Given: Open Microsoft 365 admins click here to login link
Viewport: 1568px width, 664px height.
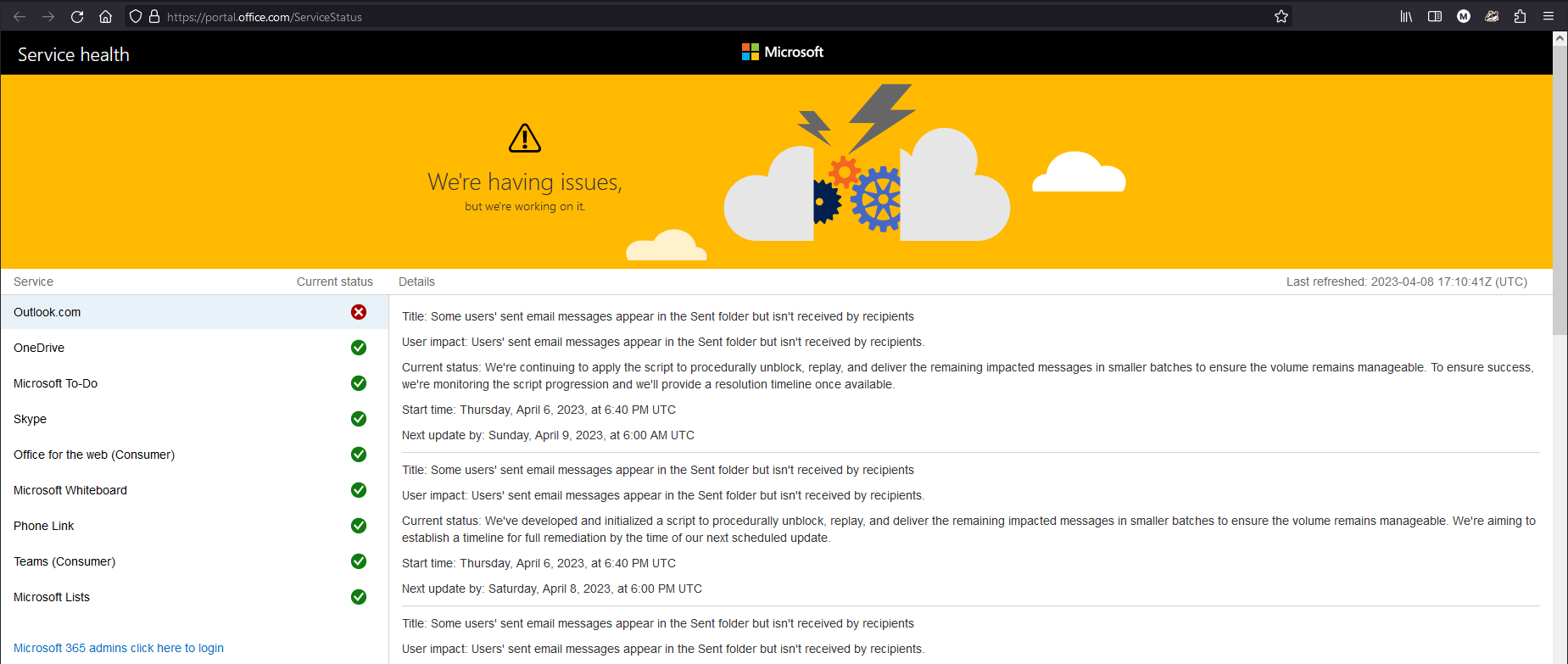Looking at the screenshot, I should point(119,648).
